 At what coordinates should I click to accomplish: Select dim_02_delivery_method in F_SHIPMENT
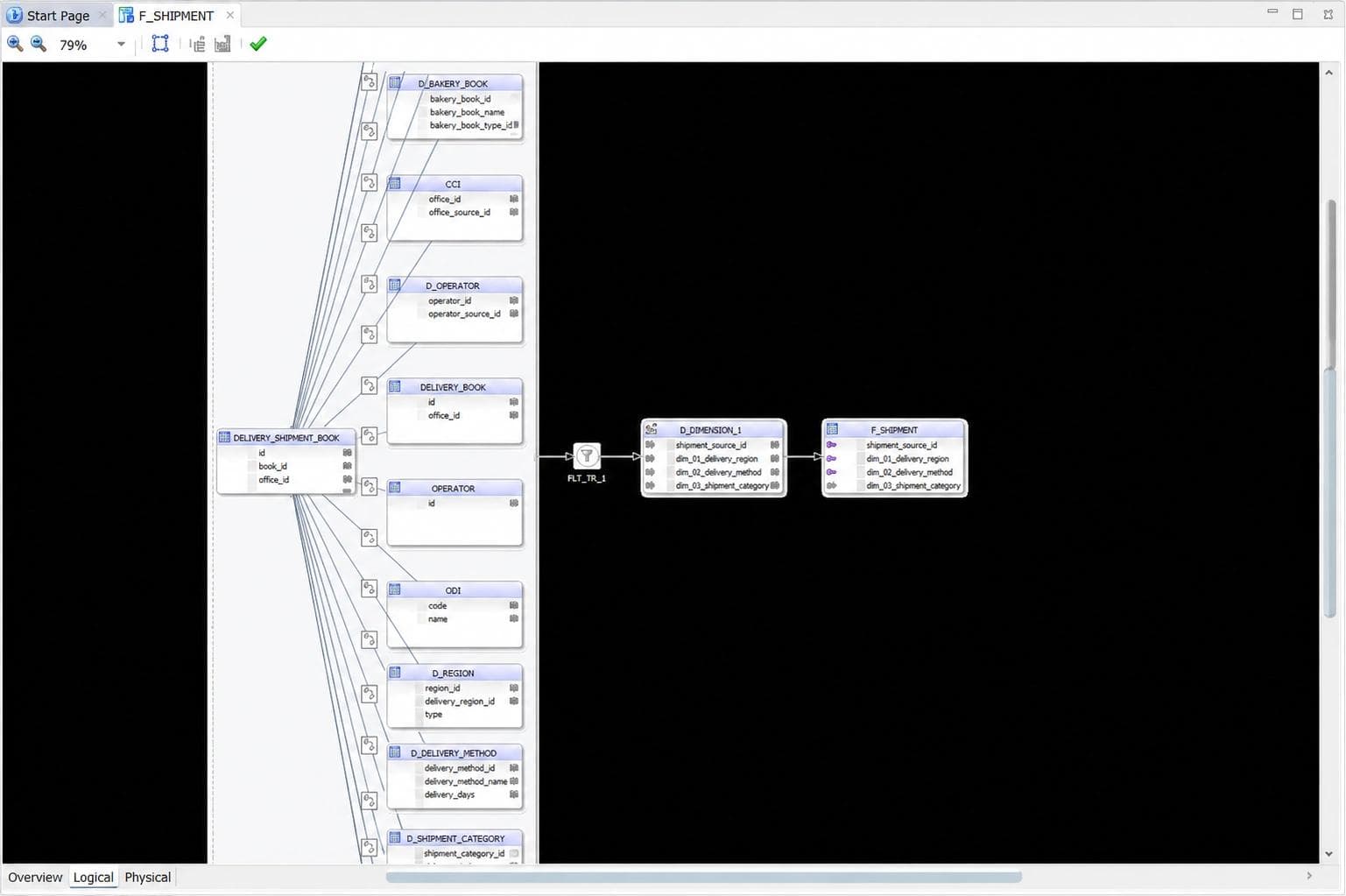(909, 472)
